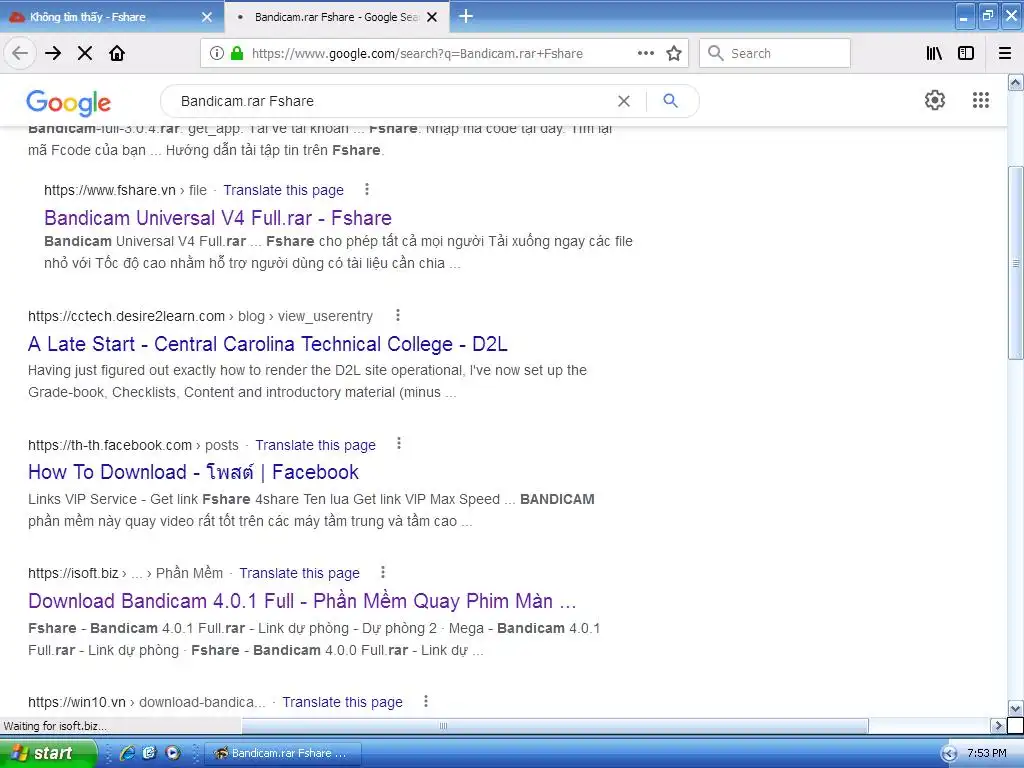The image size is (1024, 768).
Task: Open the Windows Start menu
Action: (48, 753)
